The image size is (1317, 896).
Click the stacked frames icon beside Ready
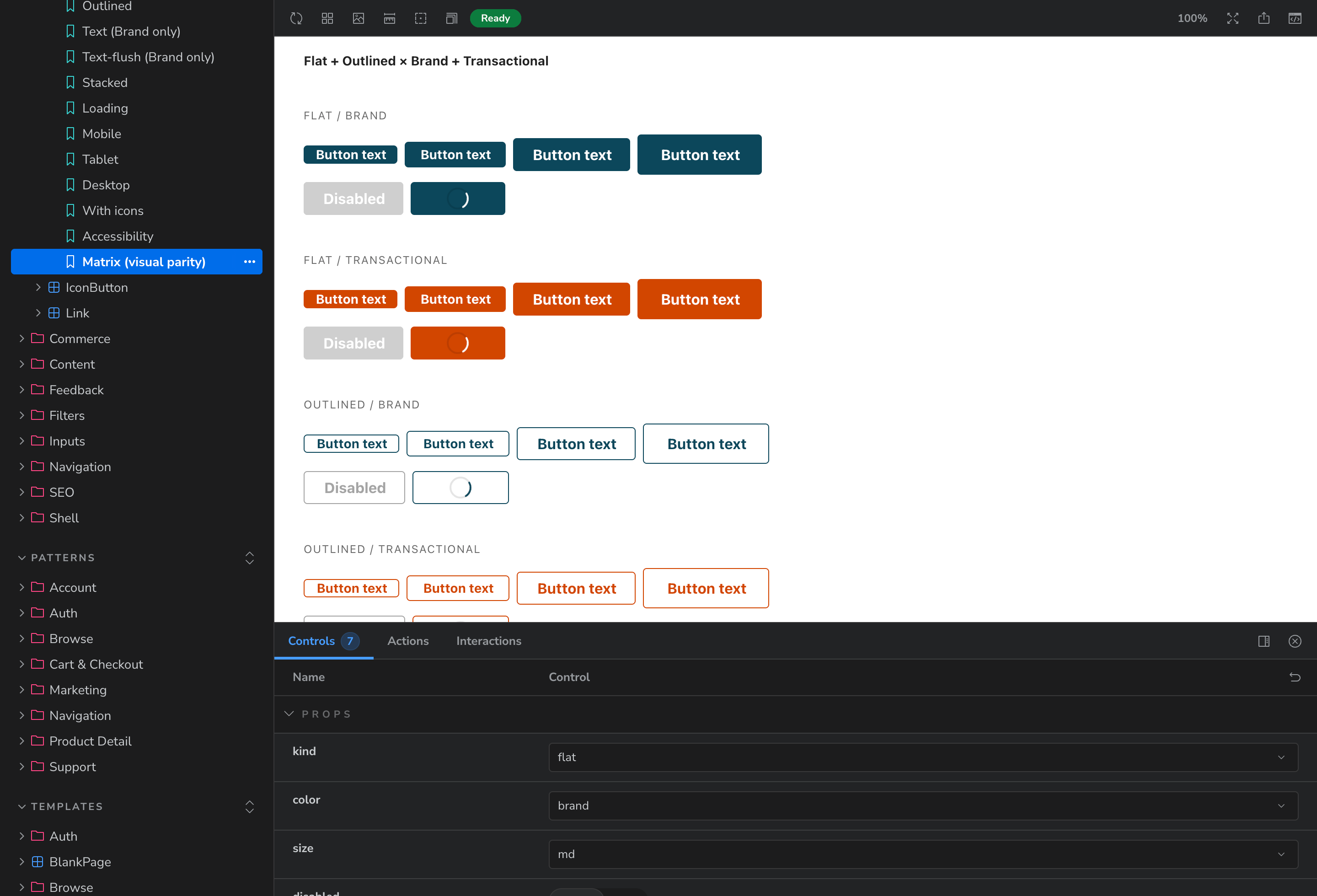[452, 18]
